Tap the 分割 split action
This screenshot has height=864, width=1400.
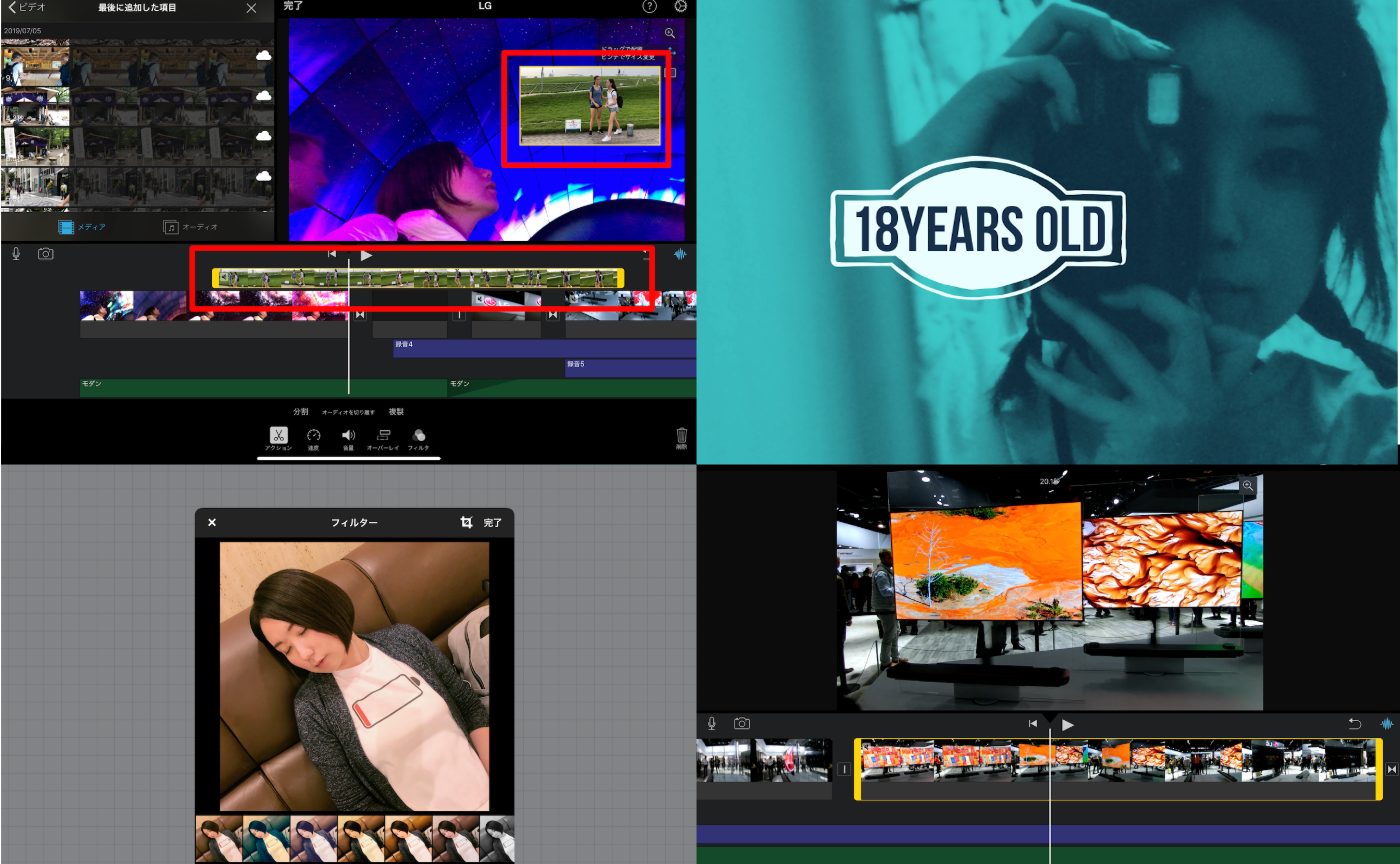301,411
